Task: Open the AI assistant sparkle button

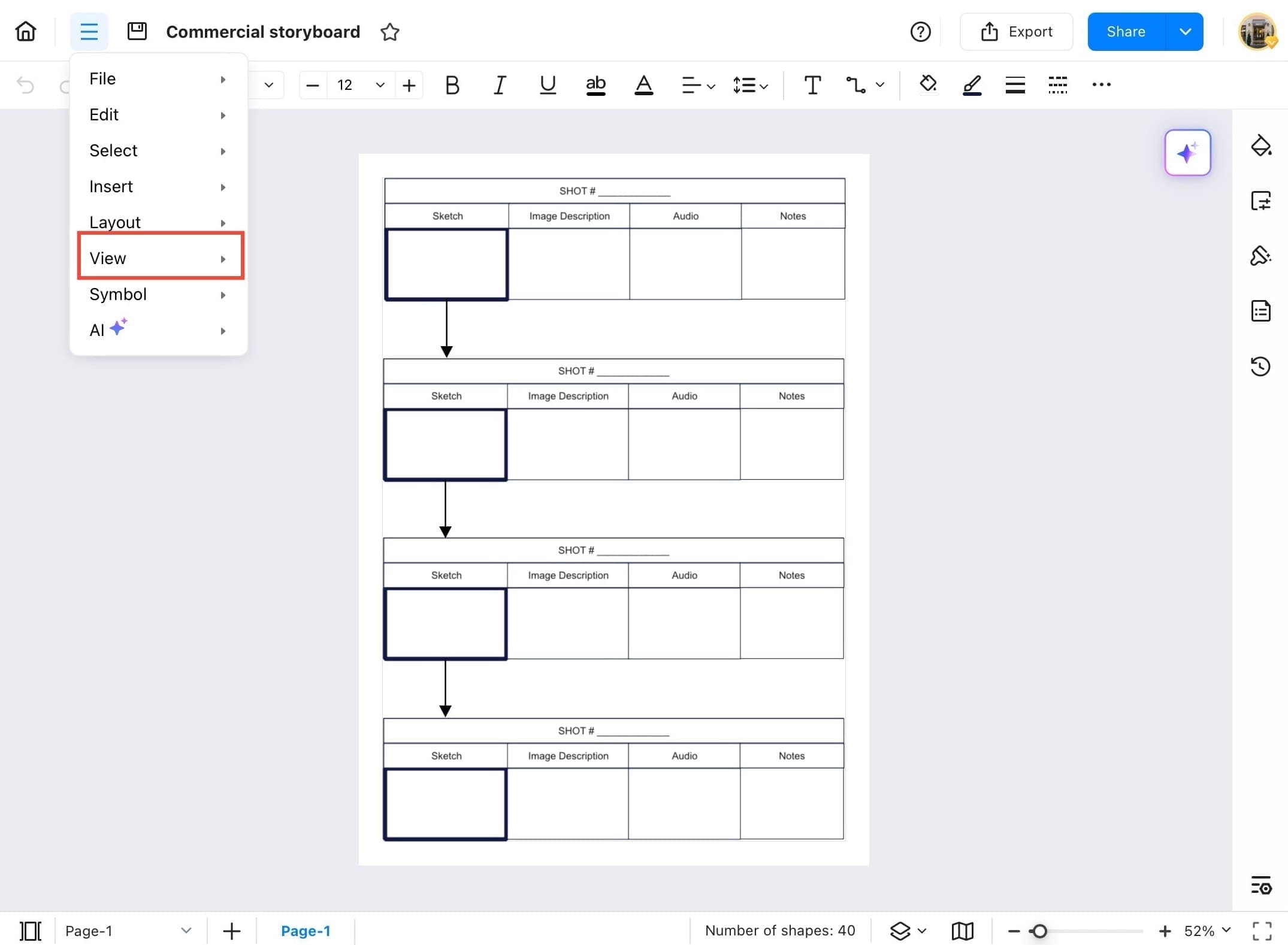Action: click(1187, 152)
